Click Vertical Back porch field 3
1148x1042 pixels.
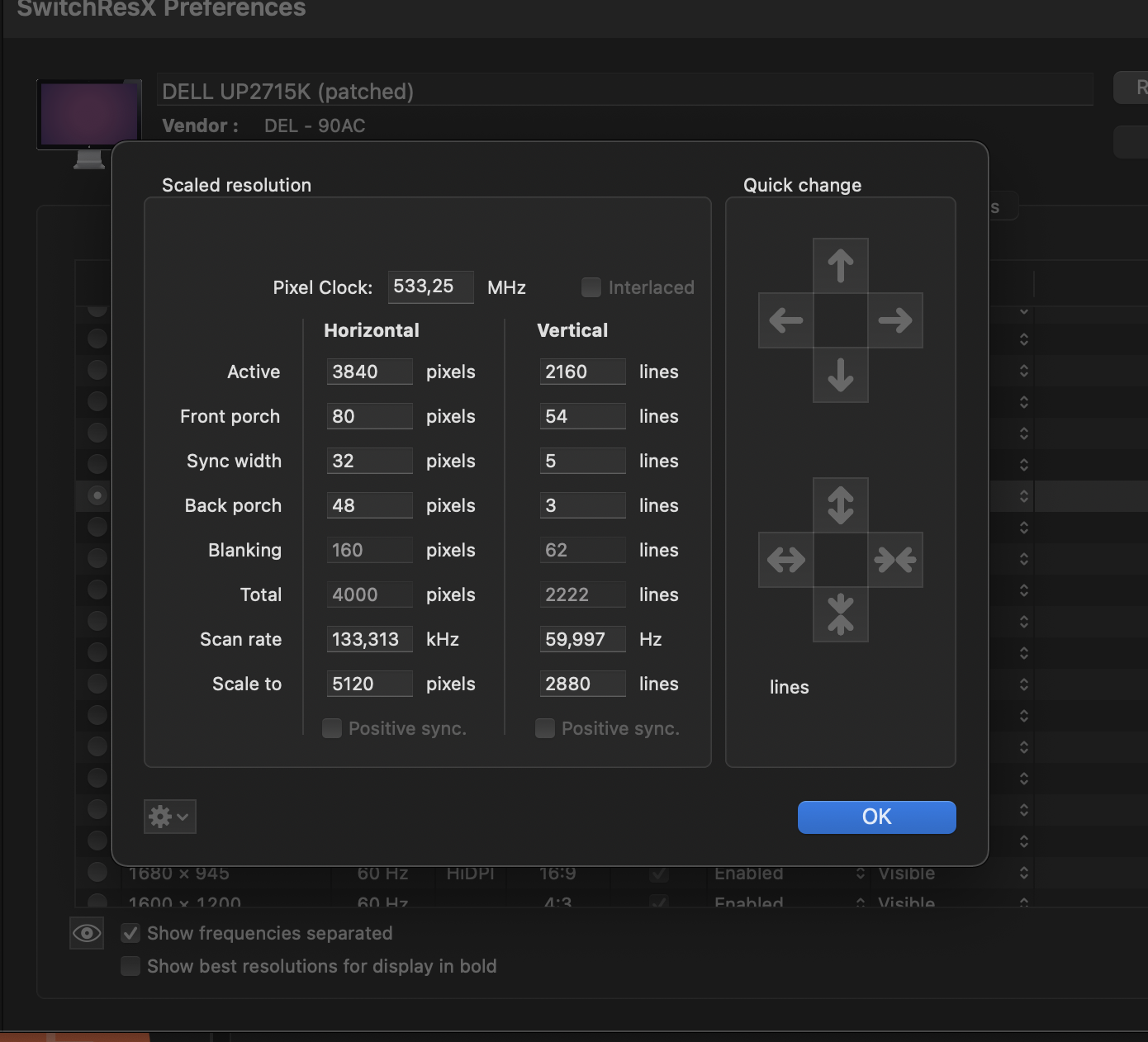(583, 505)
